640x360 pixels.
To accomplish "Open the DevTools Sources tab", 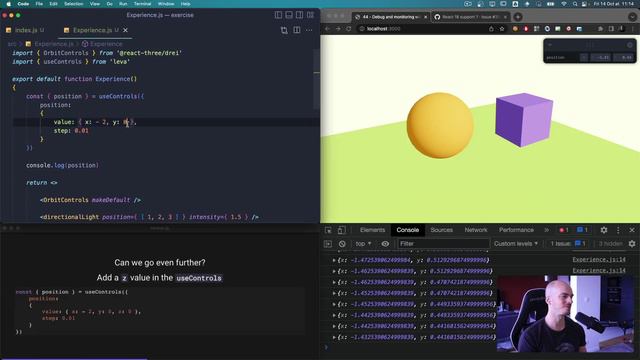I will (x=442, y=230).
